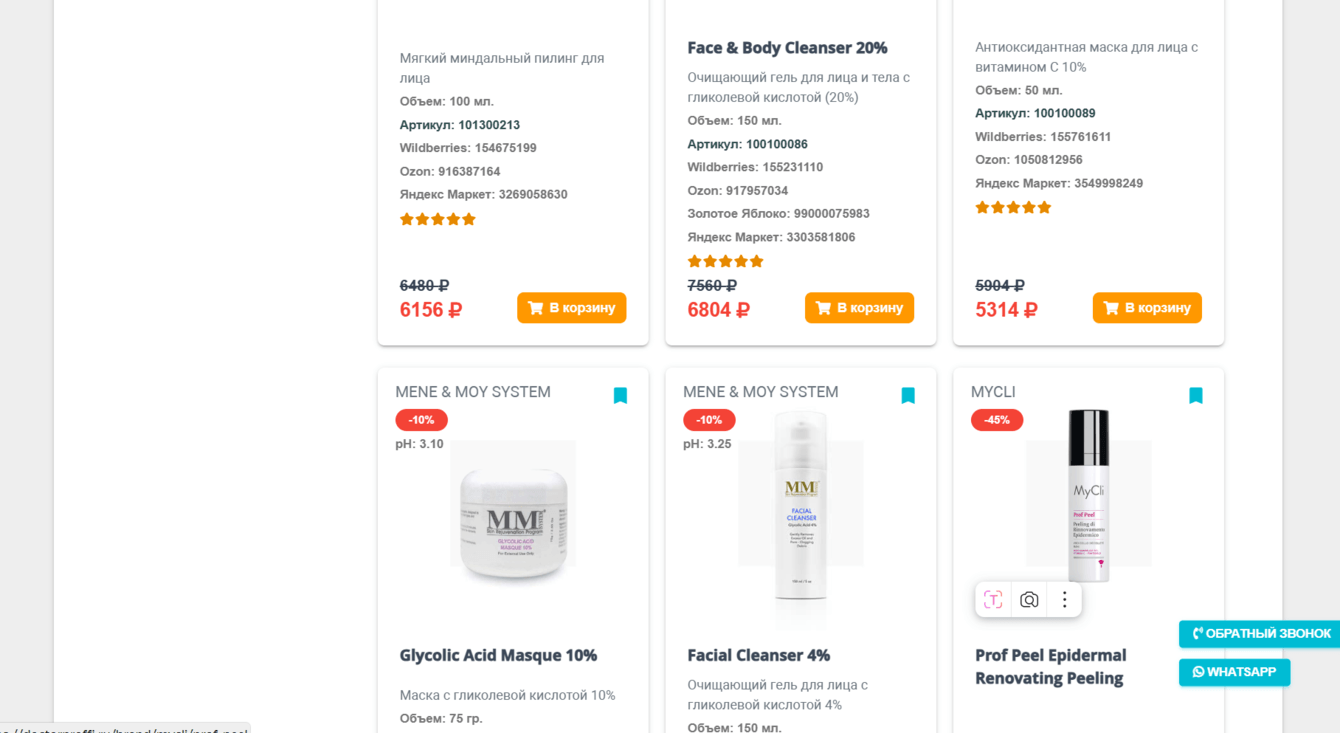Open the Facial Cleanser 4% title link

(x=758, y=656)
